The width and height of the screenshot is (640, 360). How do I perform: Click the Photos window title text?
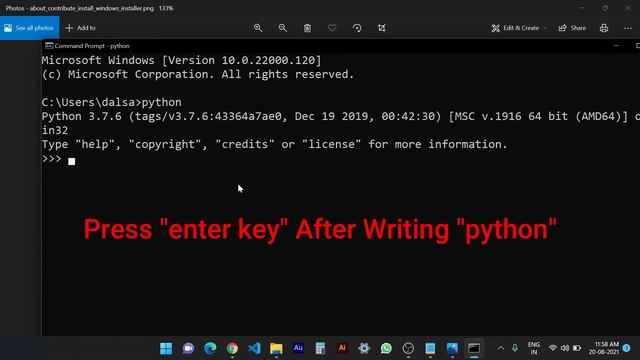tap(89, 8)
